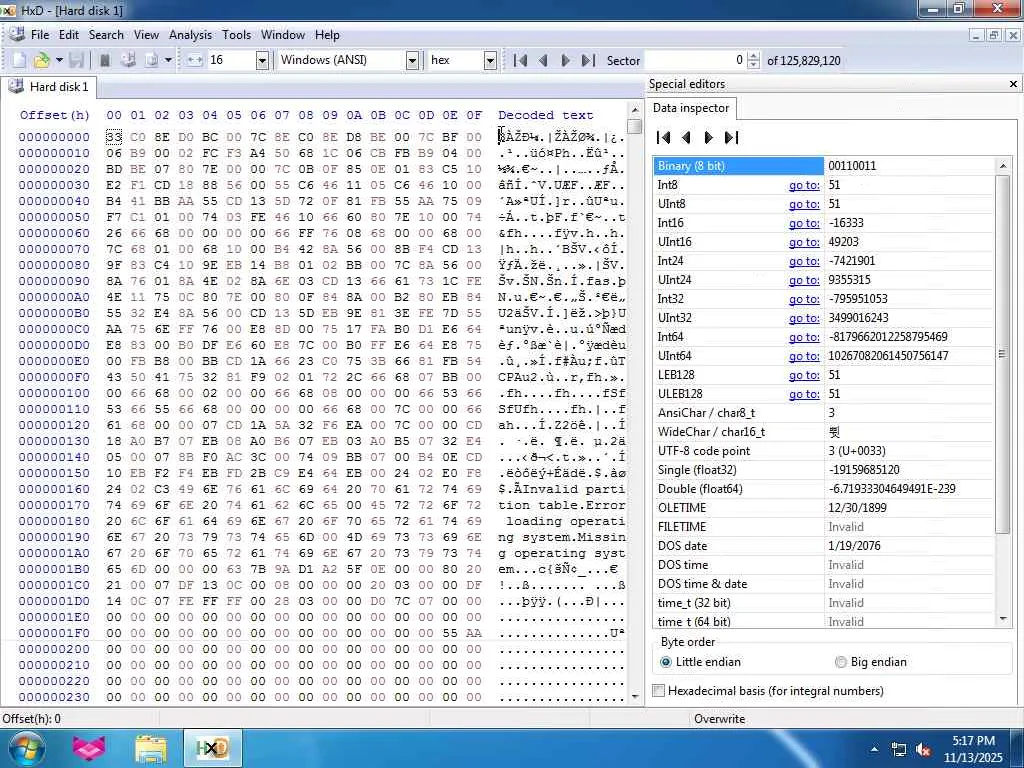Jump to last byte in Data inspector

731,137
